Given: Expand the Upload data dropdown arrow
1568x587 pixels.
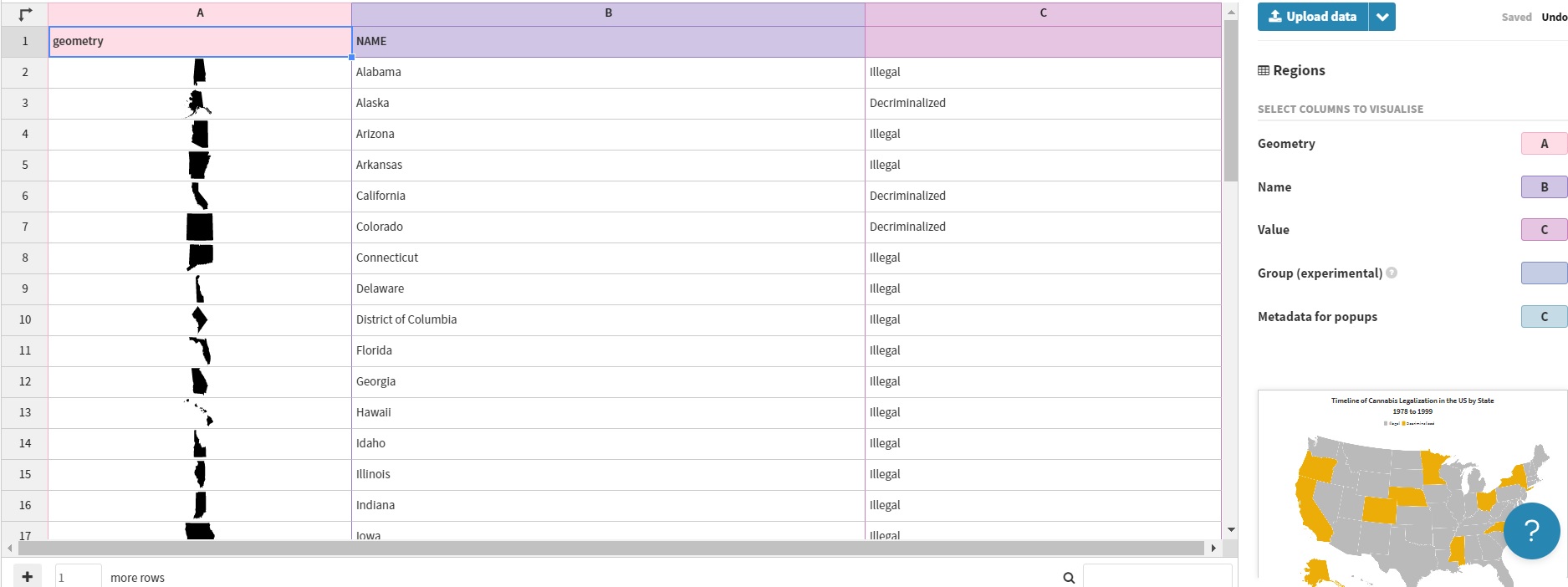Looking at the screenshot, I should click(1382, 17).
